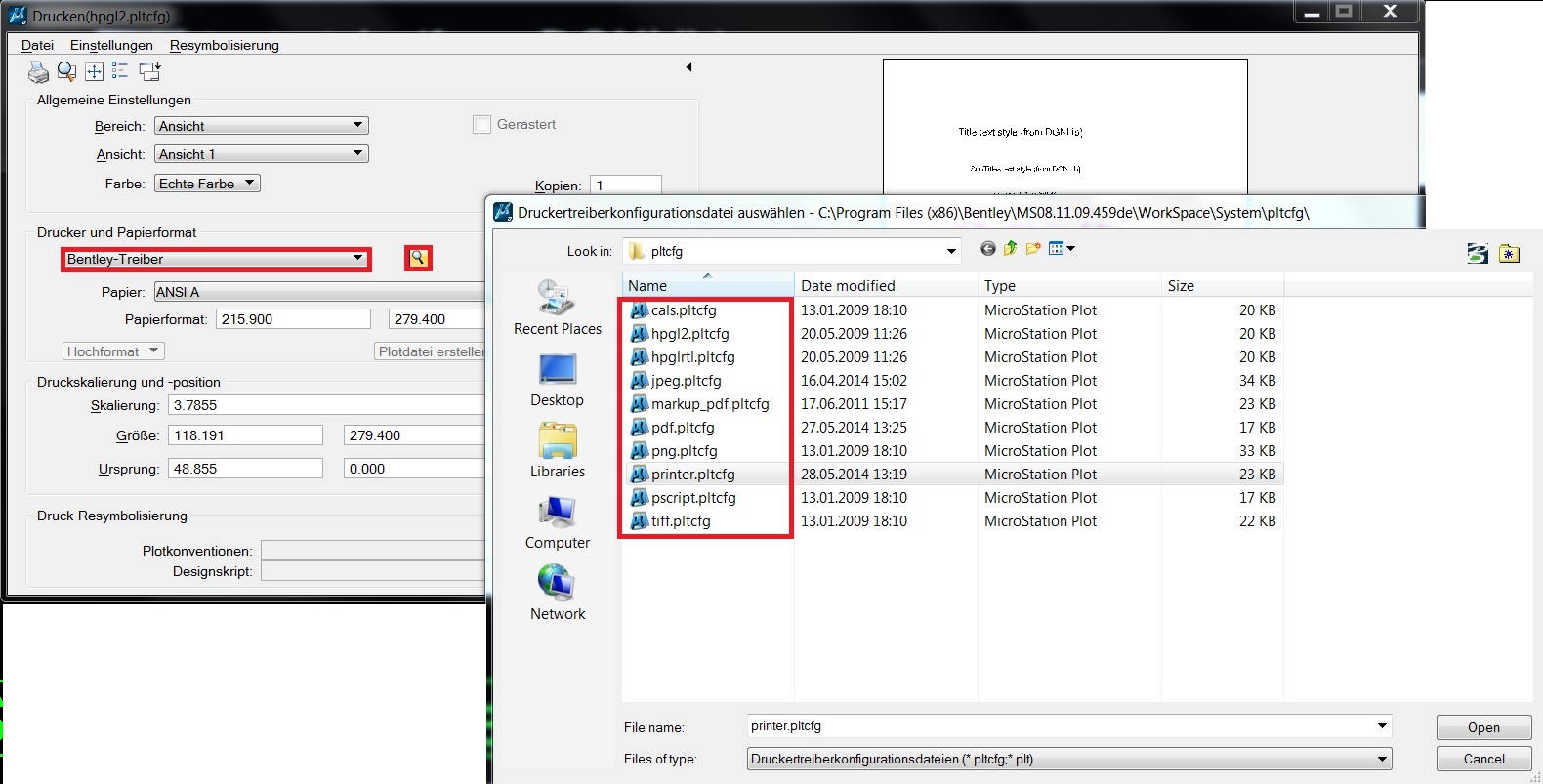Open the Look in folder dropdown
Viewport: 1543px width, 784px height.
[x=792, y=251]
